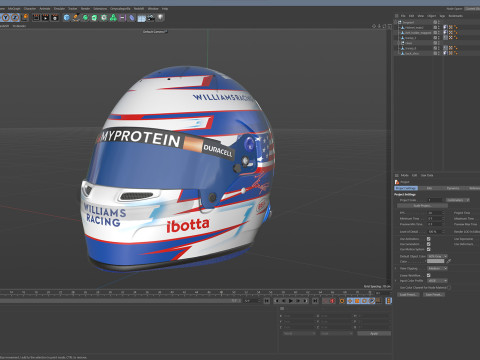Click the Camera object icon
480x360 pixels.
tap(151, 17)
